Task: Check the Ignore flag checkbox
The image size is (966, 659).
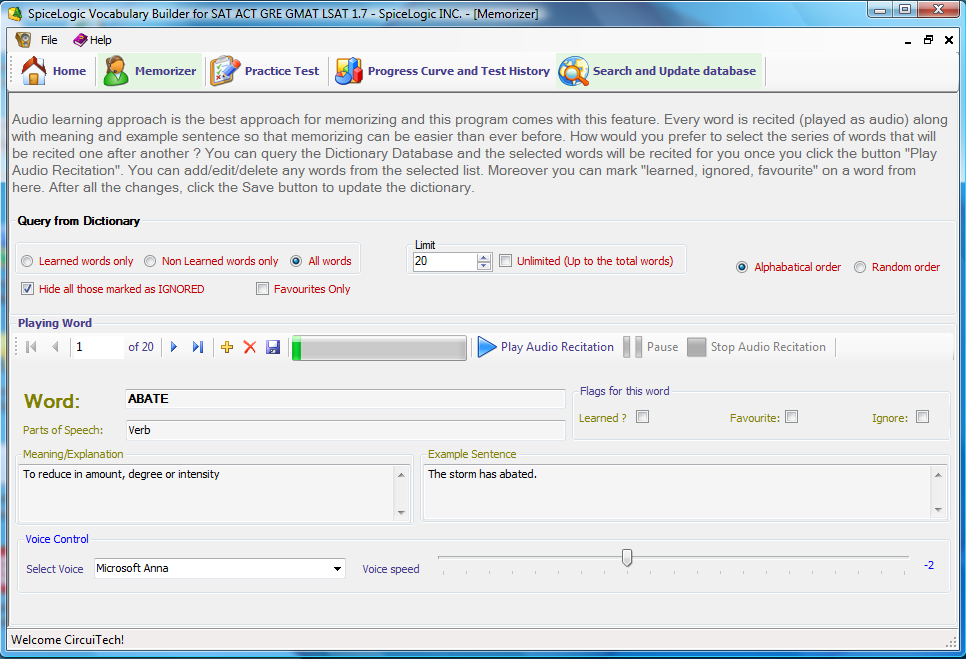Action: tap(922, 417)
